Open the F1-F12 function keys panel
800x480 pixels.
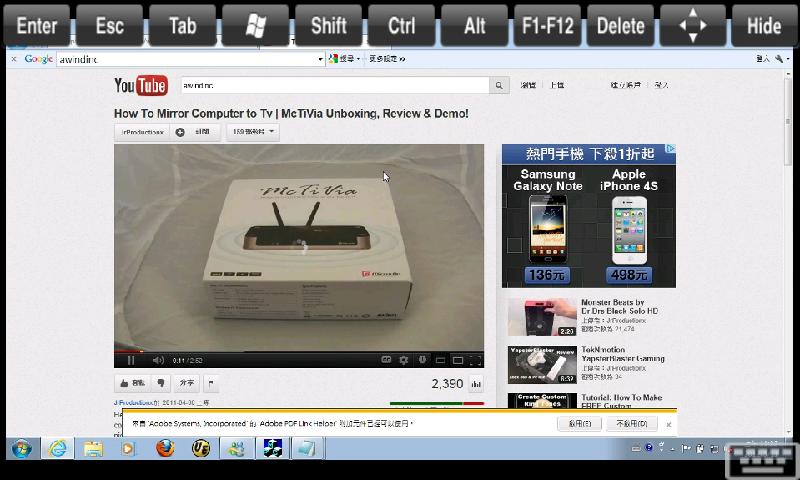click(547, 25)
